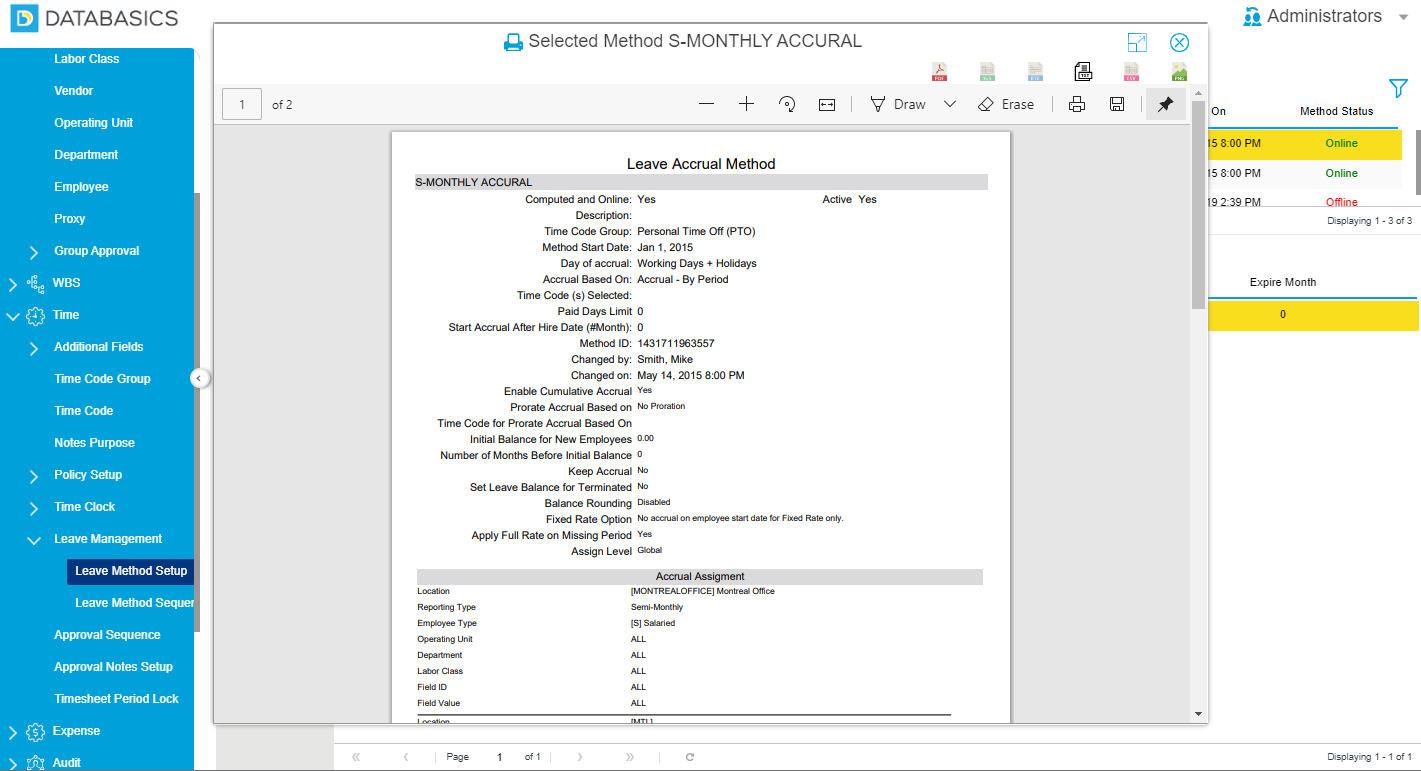This screenshot has width=1421, height=771.
Task: Click the Time clock-gear icon
Action: 36,315
